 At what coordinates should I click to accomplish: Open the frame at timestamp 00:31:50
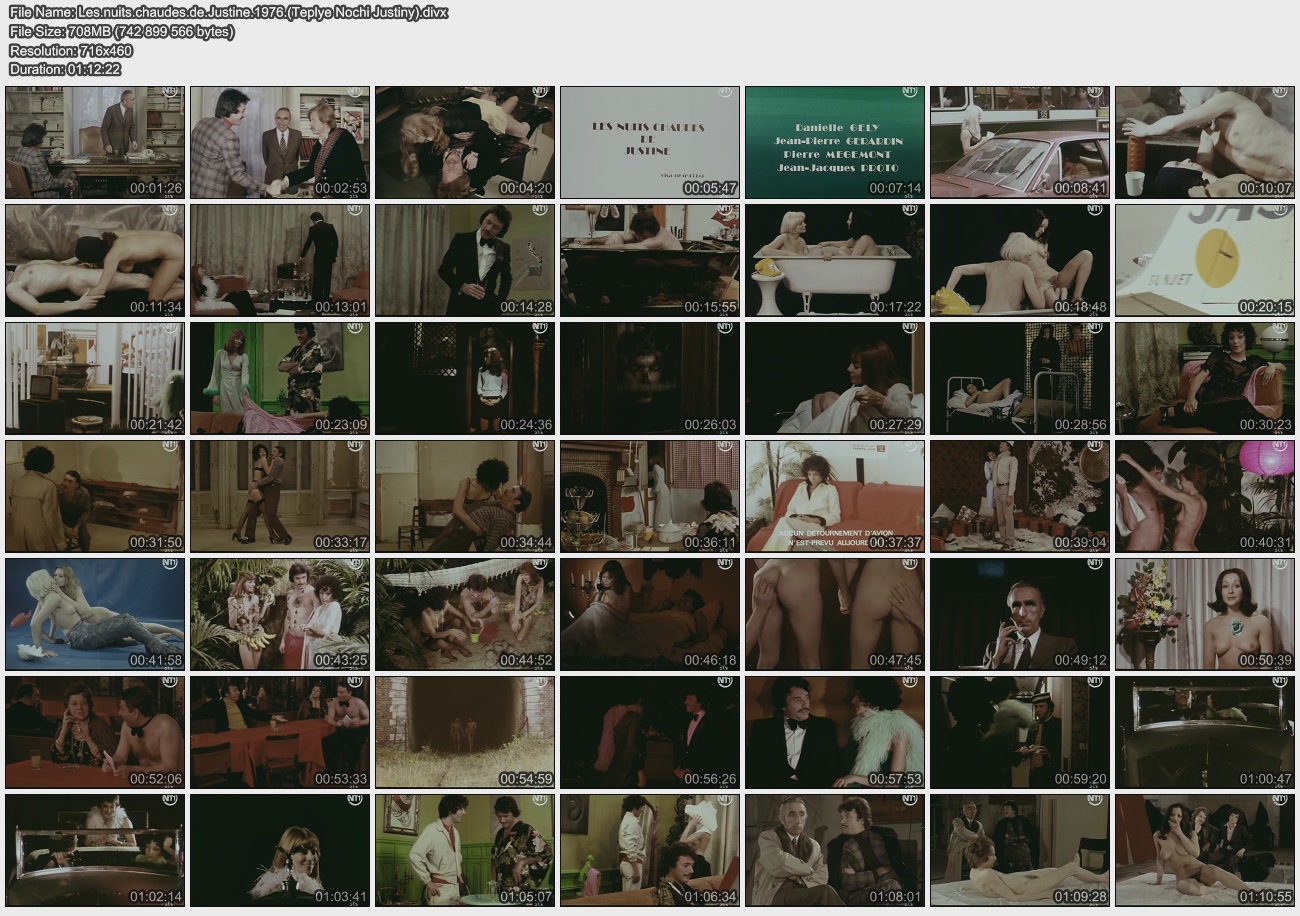[95, 496]
